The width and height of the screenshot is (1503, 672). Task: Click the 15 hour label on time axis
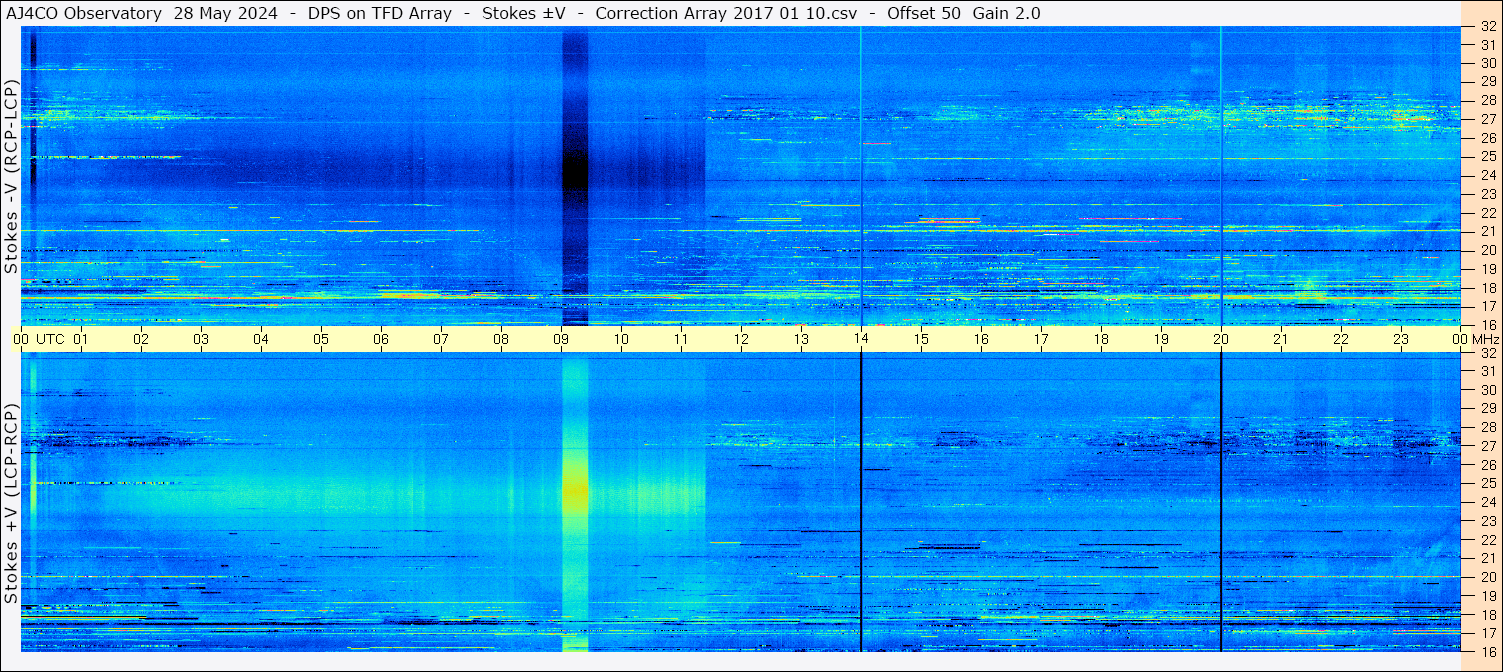[921, 339]
